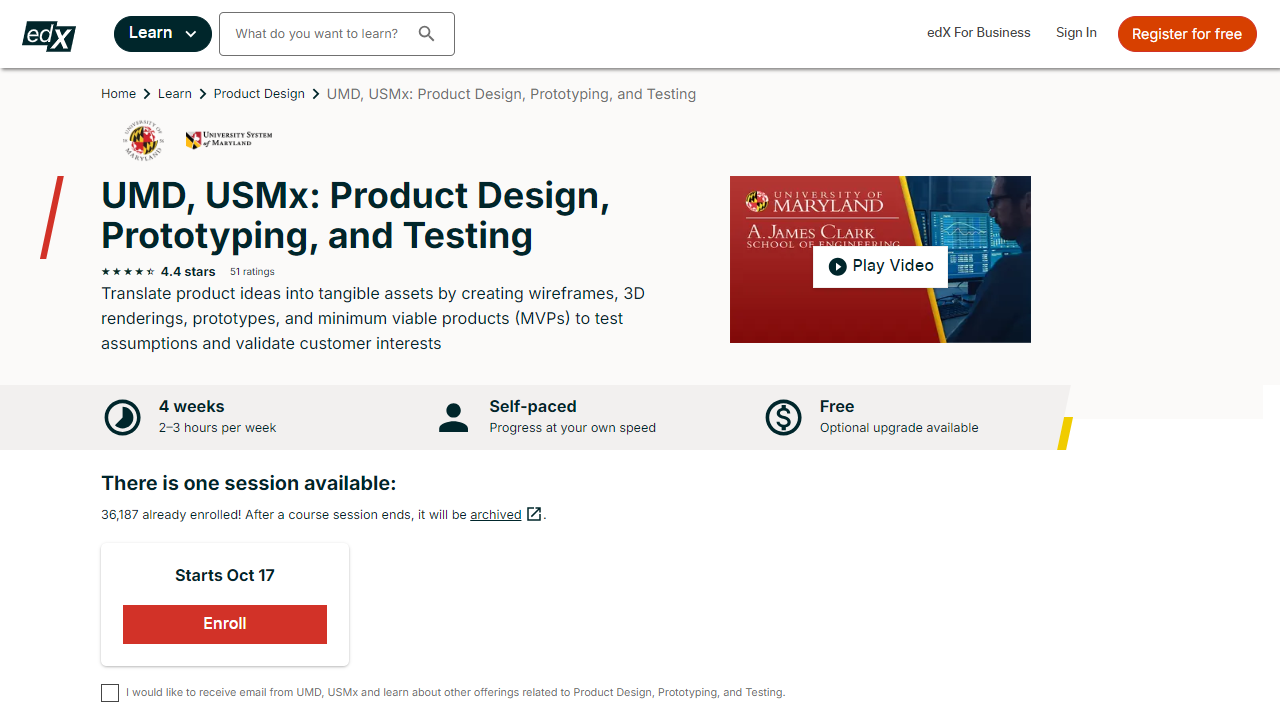Image resolution: width=1280 pixels, height=715 pixels.
Task: Select the 'Starts Oct 17' label
Action: pos(225,575)
